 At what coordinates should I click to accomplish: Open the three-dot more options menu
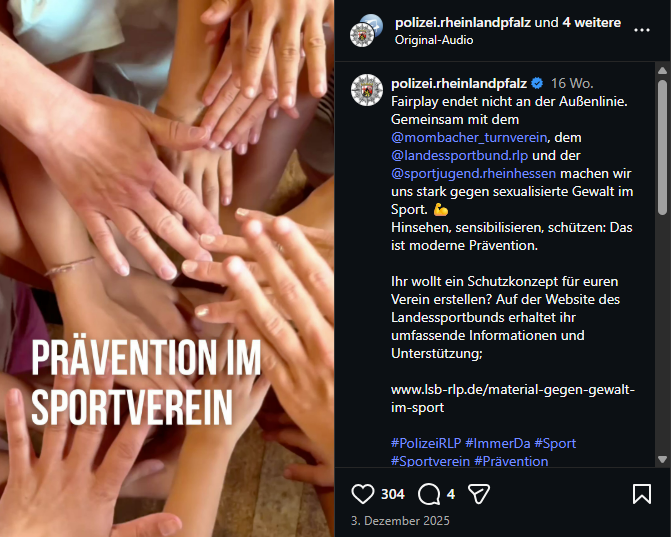642,30
